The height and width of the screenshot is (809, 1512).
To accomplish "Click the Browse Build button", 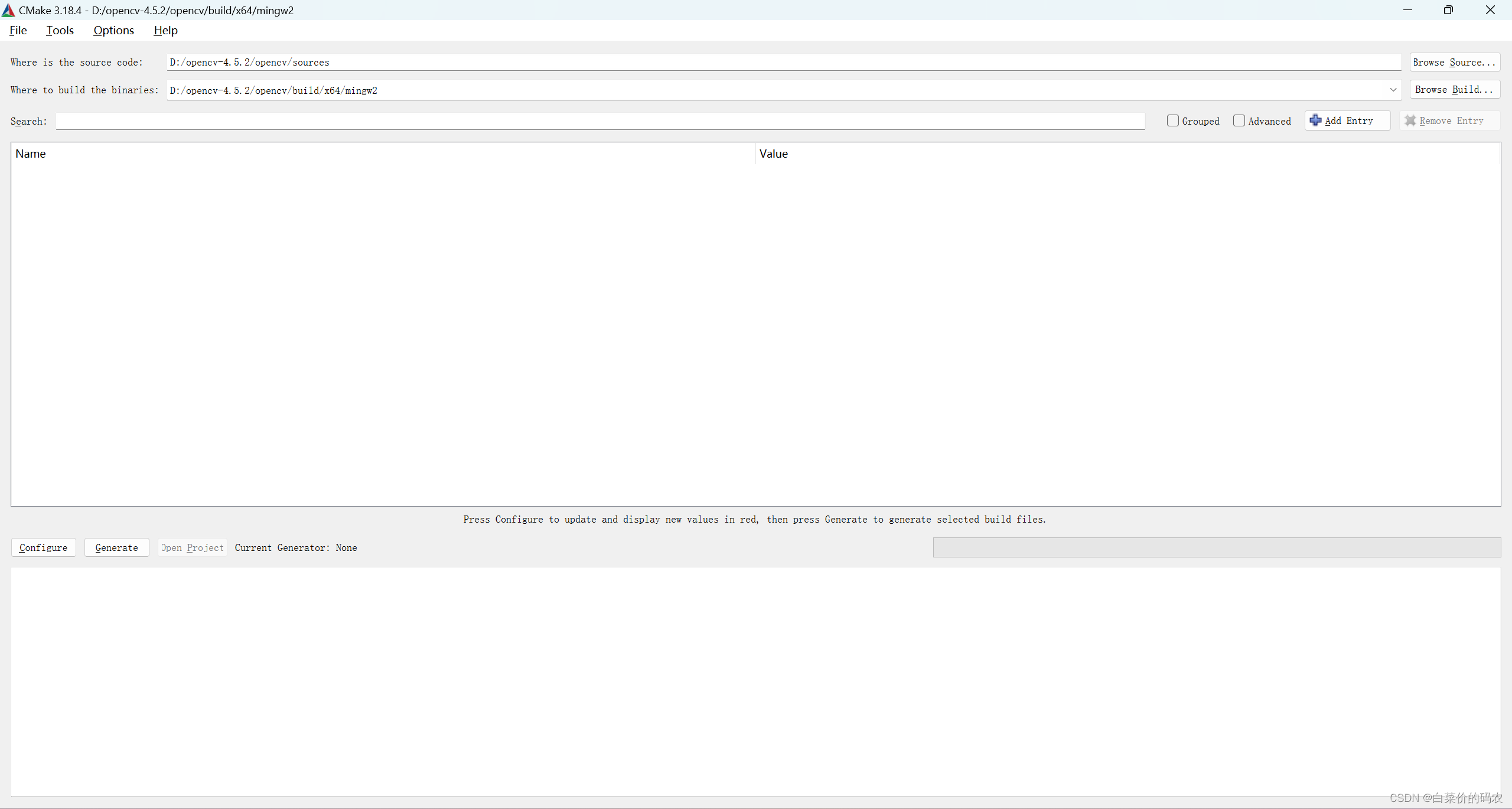I will (x=1454, y=89).
